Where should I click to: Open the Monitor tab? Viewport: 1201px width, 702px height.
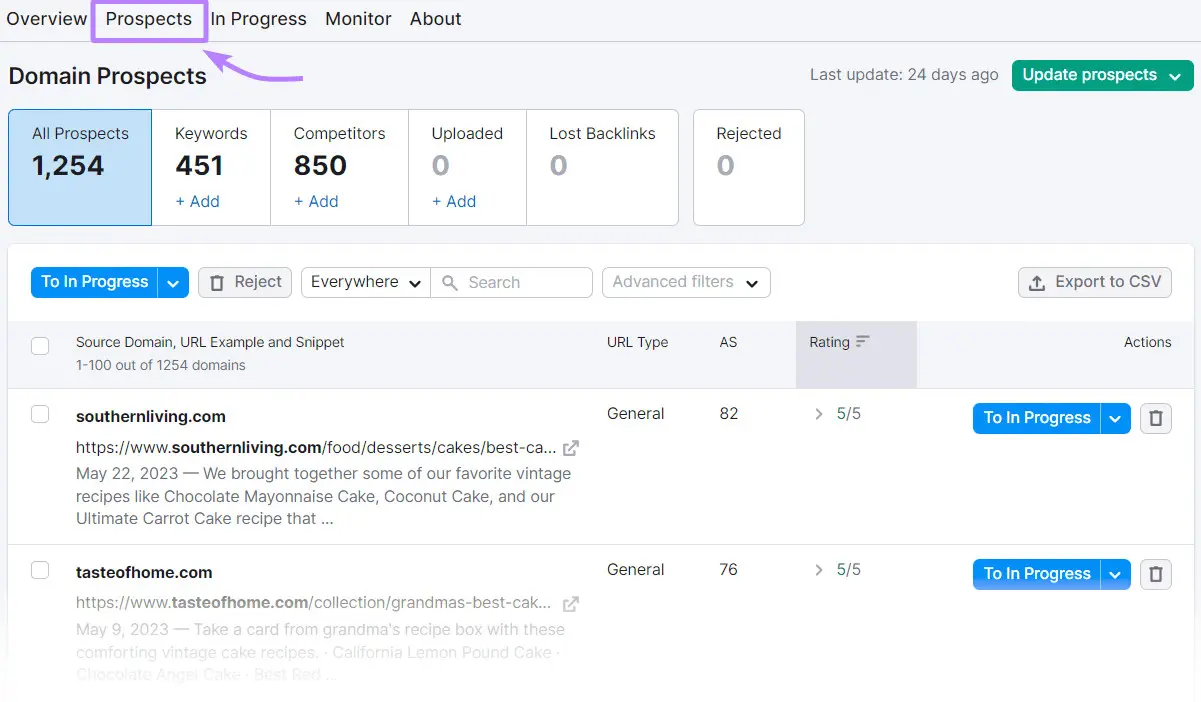[358, 19]
